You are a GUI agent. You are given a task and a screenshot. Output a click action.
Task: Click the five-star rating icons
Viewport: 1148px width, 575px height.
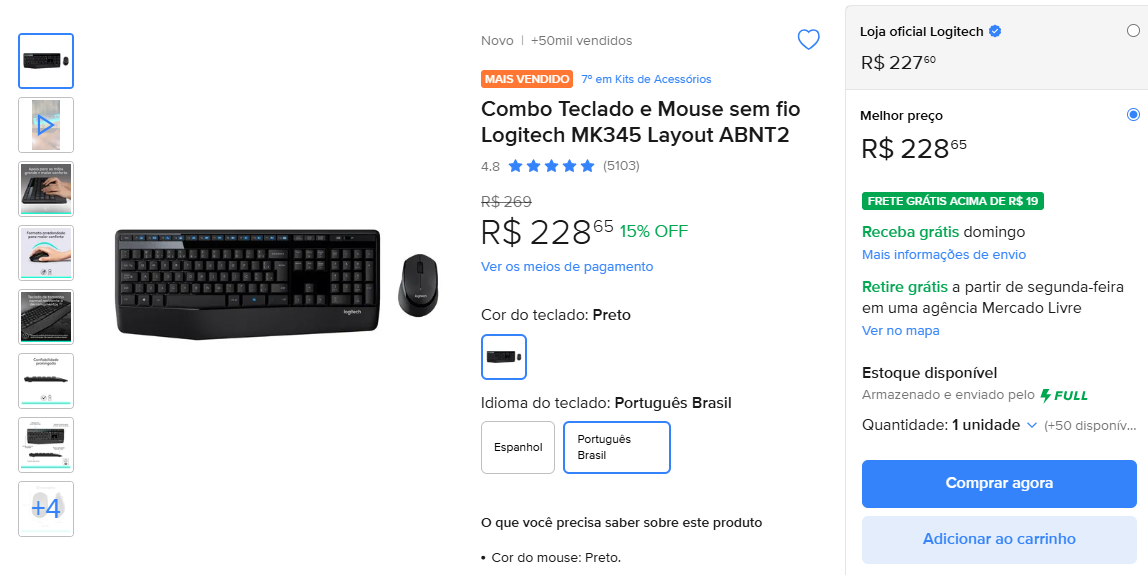[551, 166]
